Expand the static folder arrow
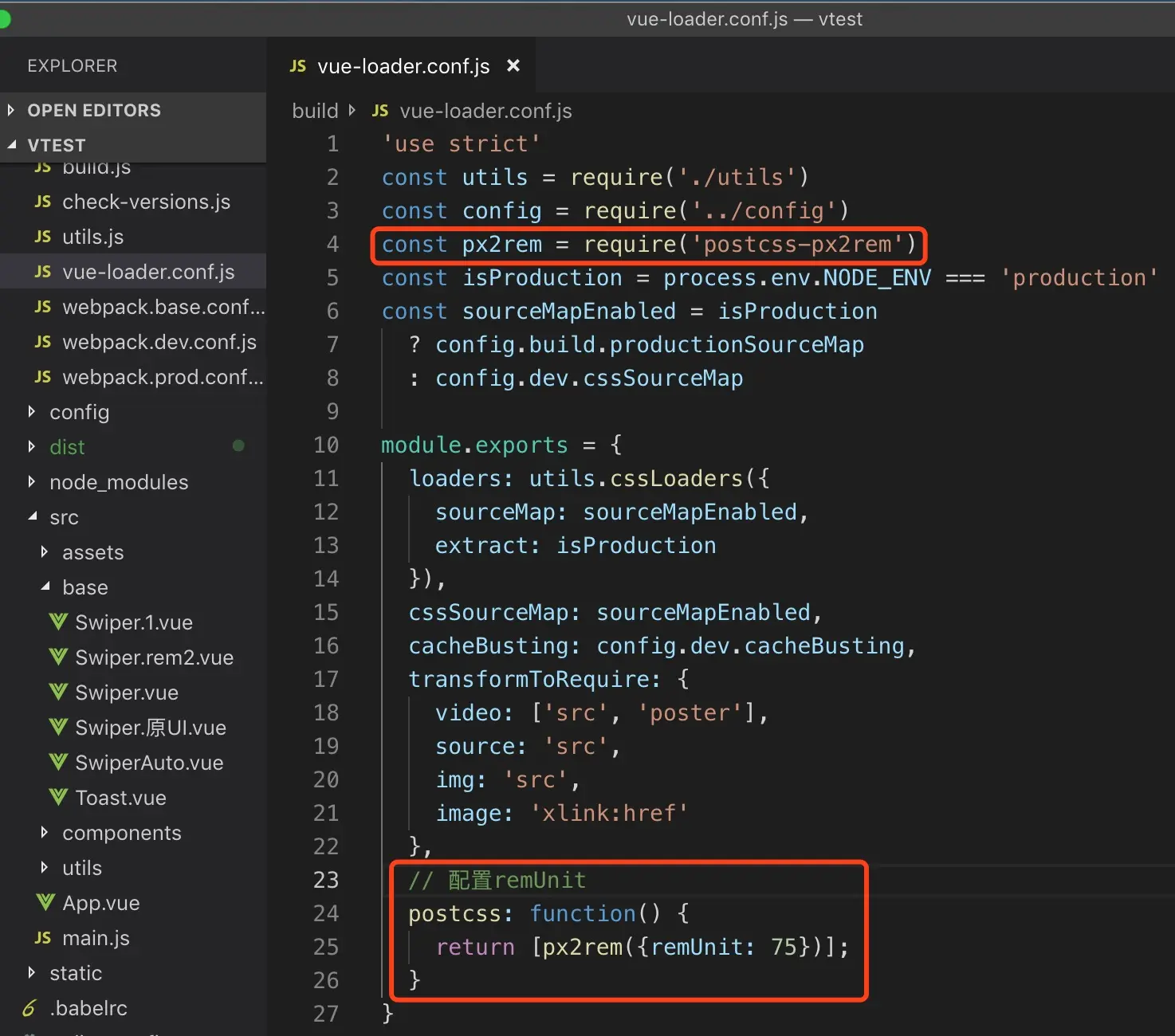1175x1036 pixels. (x=32, y=973)
